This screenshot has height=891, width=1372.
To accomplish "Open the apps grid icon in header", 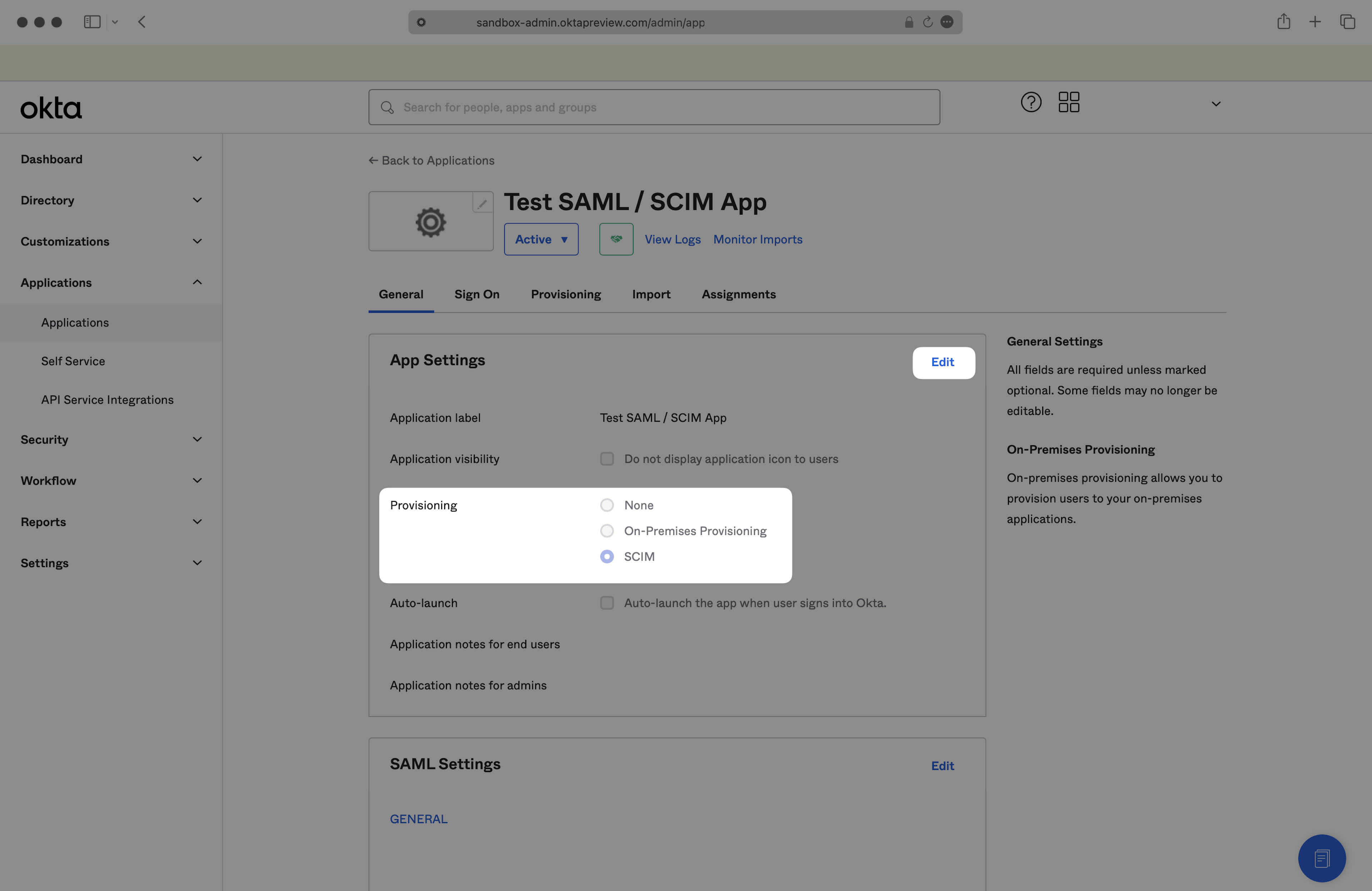I will [1069, 102].
